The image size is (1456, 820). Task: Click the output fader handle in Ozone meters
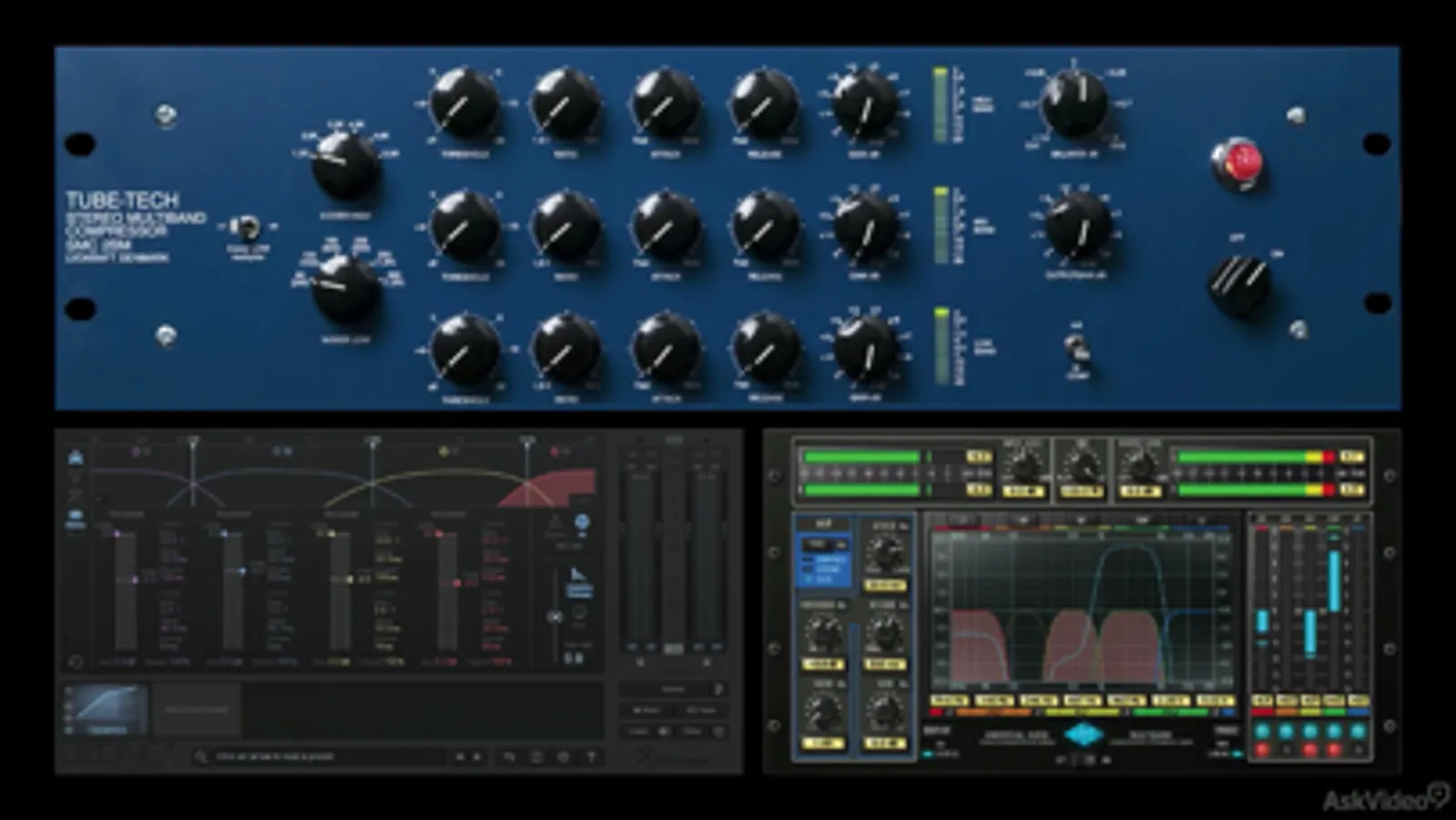[674, 649]
